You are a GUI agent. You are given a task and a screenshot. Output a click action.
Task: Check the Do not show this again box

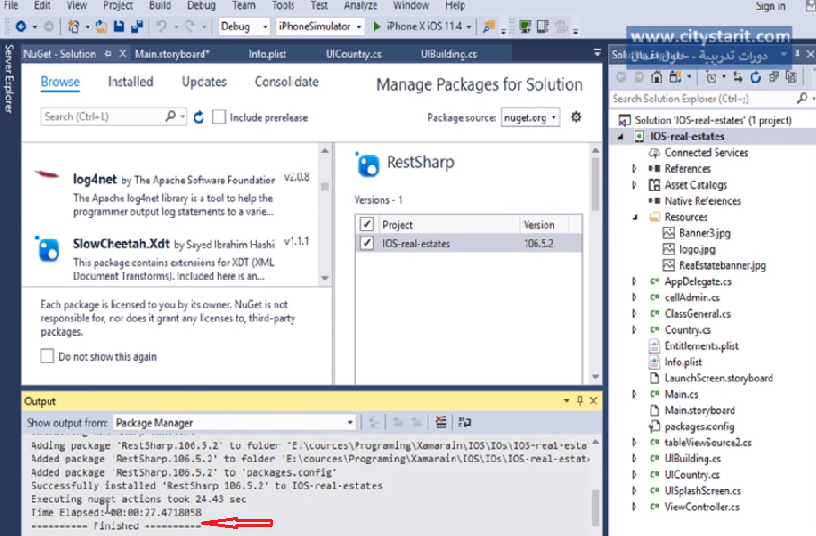(x=47, y=356)
